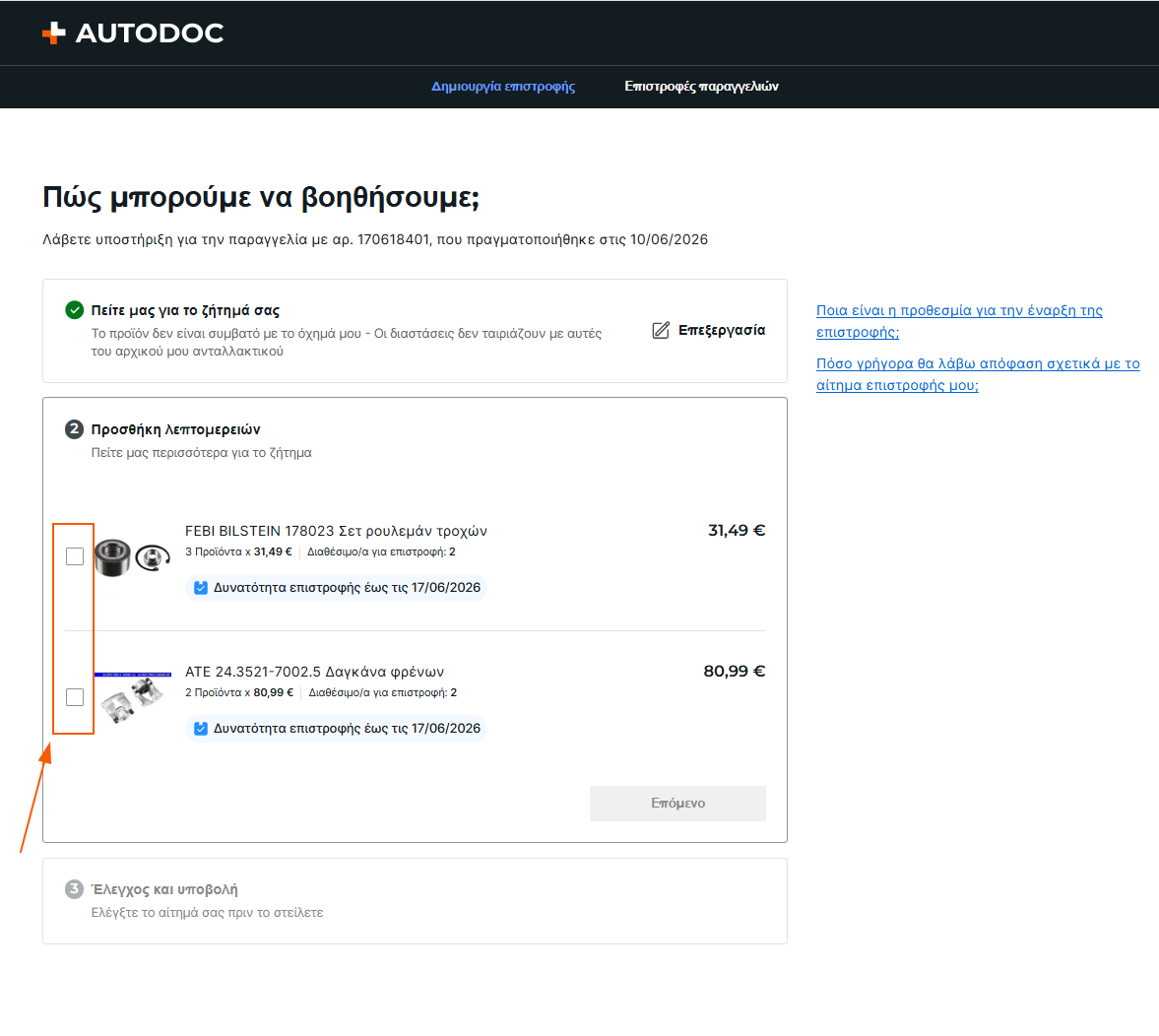Image resolution: width=1159 pixels, height=1036 pixels.
Task: Click return-until 17/06/2026 badge on FEBI item
Action: click(x=337, y=588)
